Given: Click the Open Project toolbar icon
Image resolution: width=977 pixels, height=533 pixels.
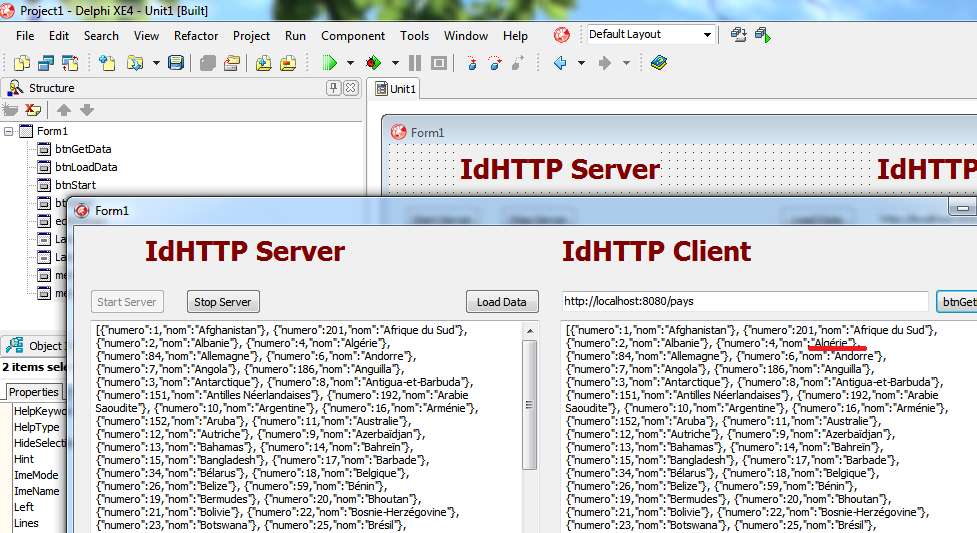Looking at the screenshot, I should coord(232,63).
